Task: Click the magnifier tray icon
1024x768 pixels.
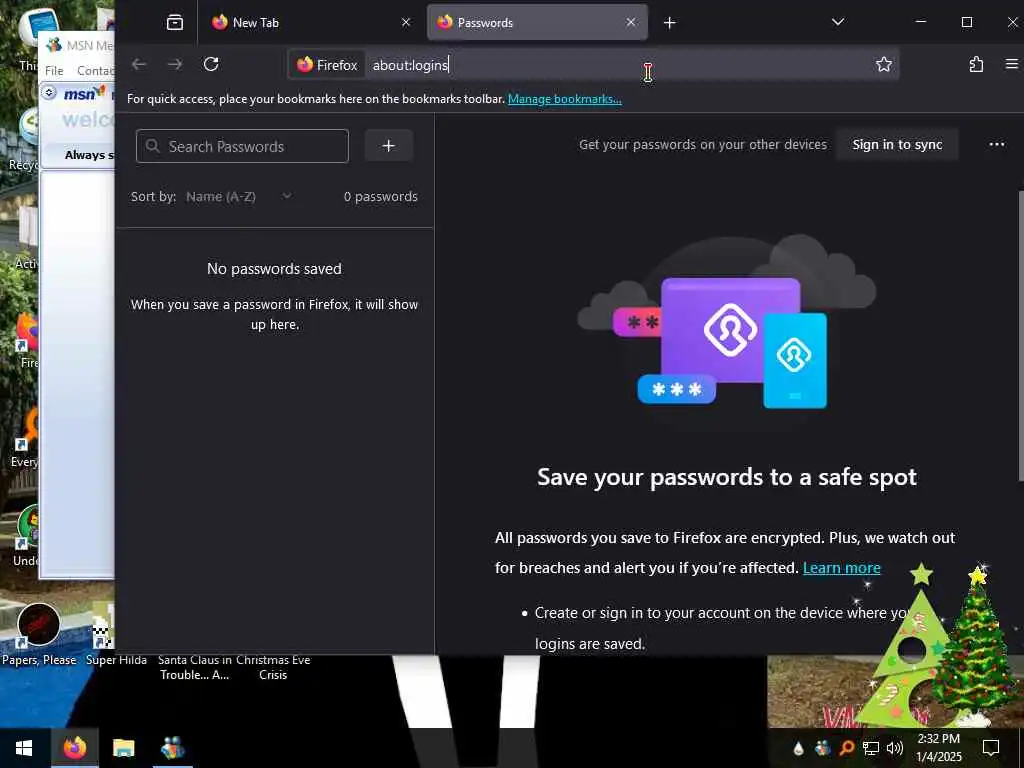Action: tap(846, 748)
